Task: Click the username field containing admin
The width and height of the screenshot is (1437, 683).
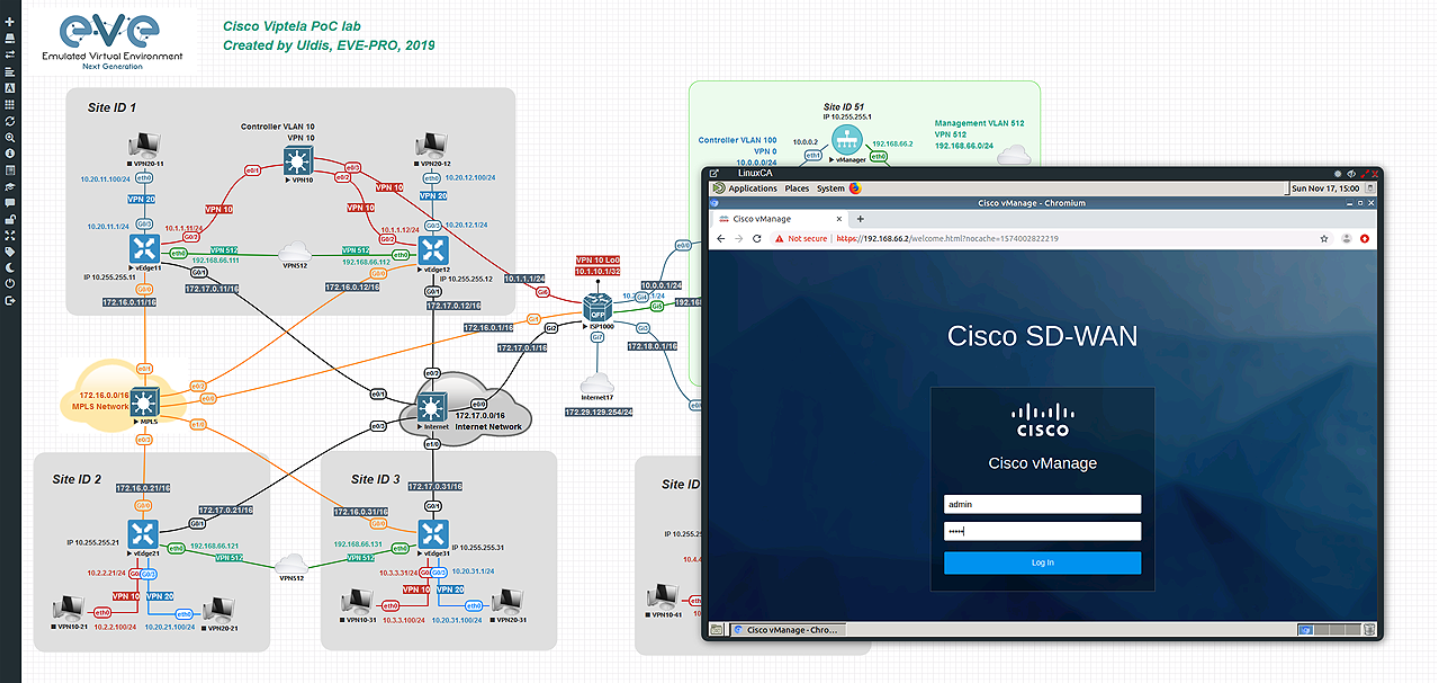Action: point(1042,505)
